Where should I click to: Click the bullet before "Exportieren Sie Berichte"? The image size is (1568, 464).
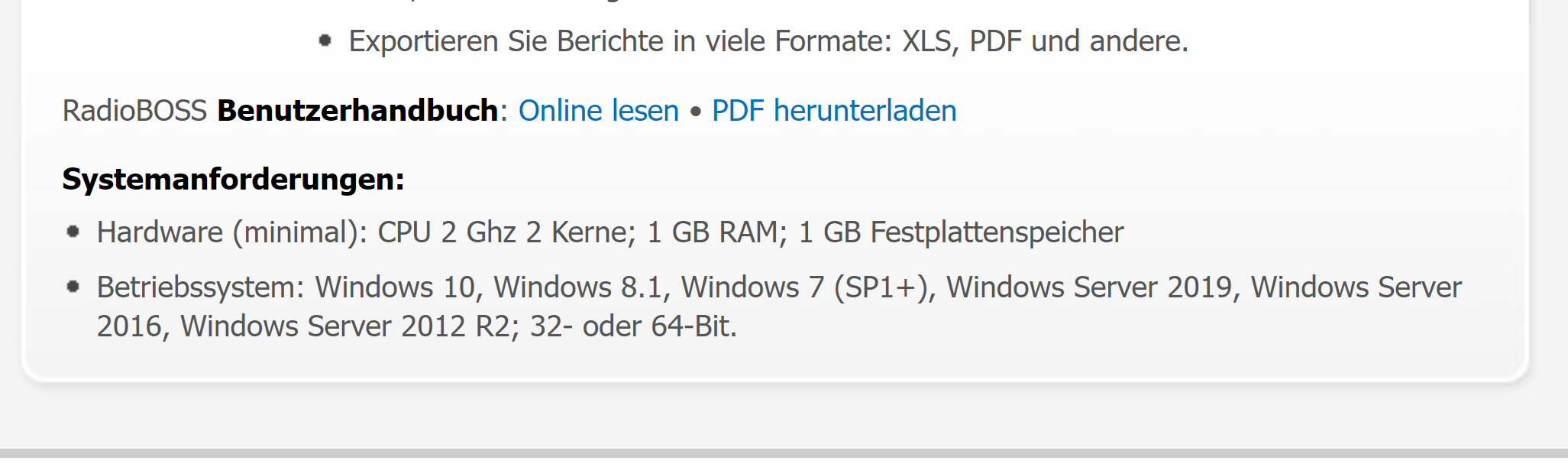tap(325, 41)
